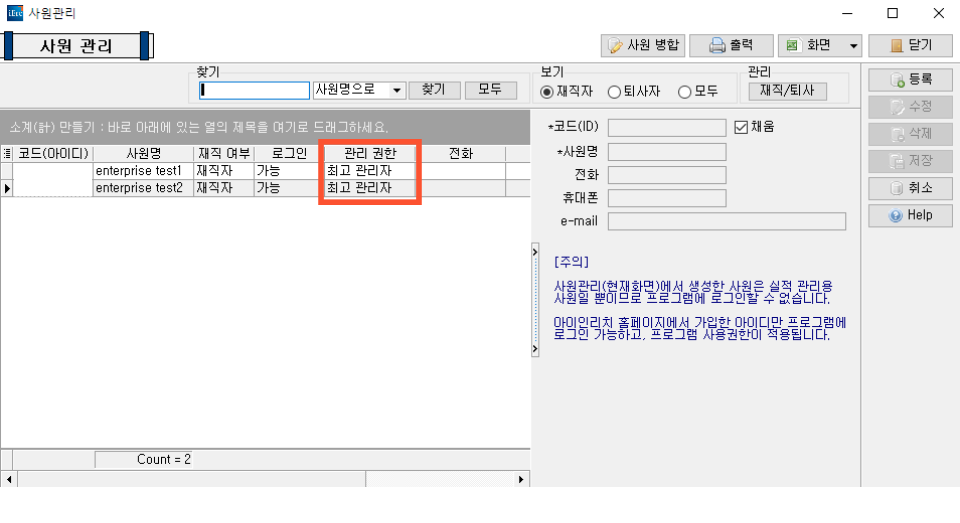Click the 화면 screen export button
Image resolution: width=960 pixels, height=523 pixels.
pos(808,45)
